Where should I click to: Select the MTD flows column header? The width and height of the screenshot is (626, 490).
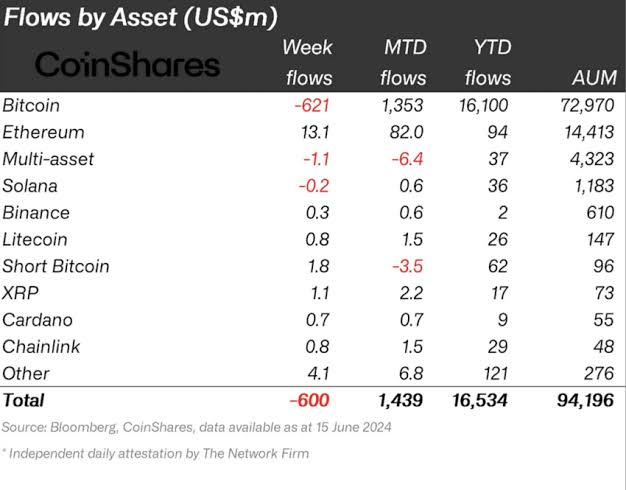[x=405, y=62]
